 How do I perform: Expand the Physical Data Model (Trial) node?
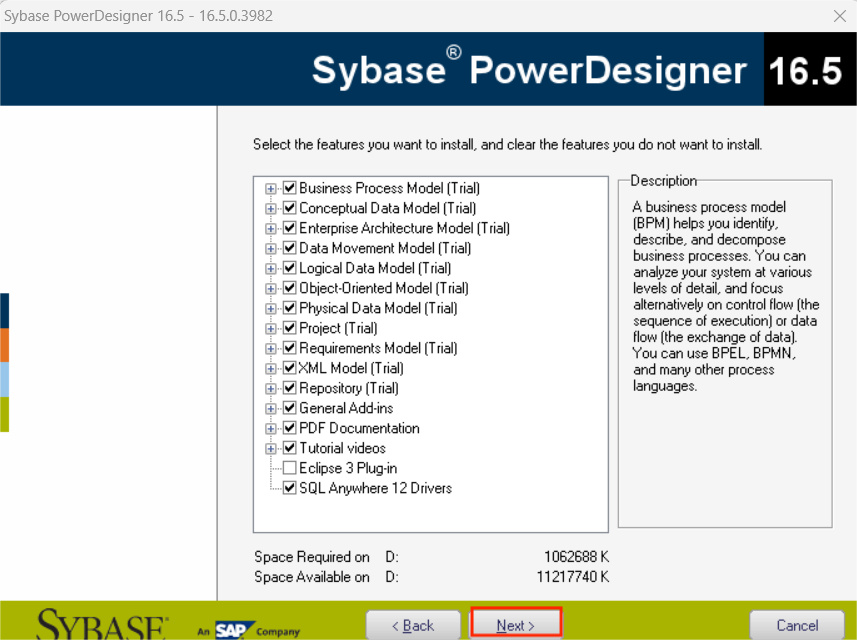pos(271,308)
